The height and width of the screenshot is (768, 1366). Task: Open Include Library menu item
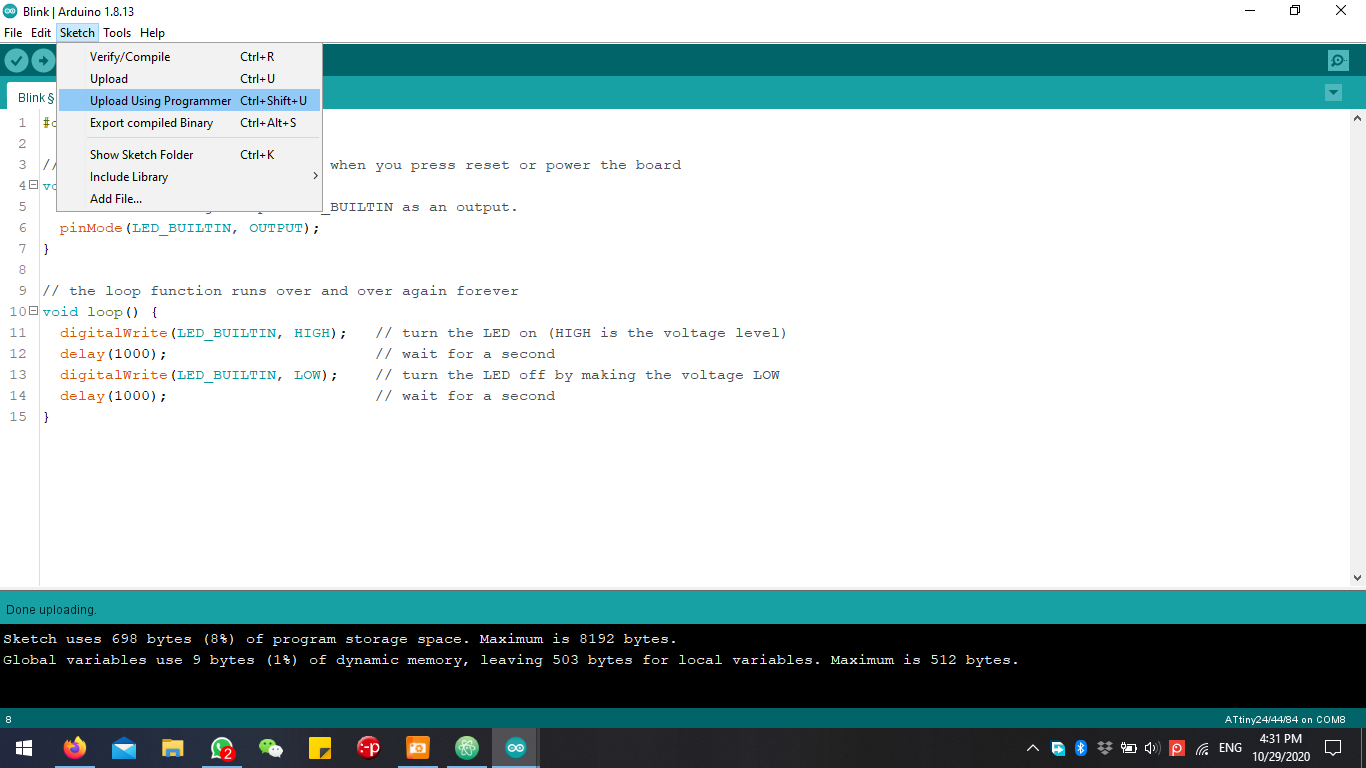190,177
